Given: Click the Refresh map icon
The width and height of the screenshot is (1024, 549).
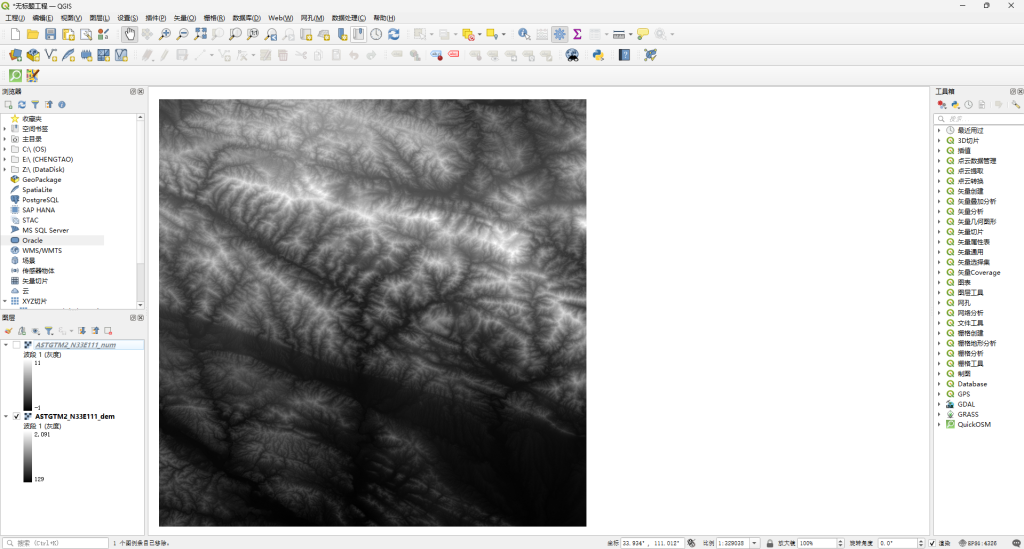Looking at the screenshot, I should click(394, 34).
